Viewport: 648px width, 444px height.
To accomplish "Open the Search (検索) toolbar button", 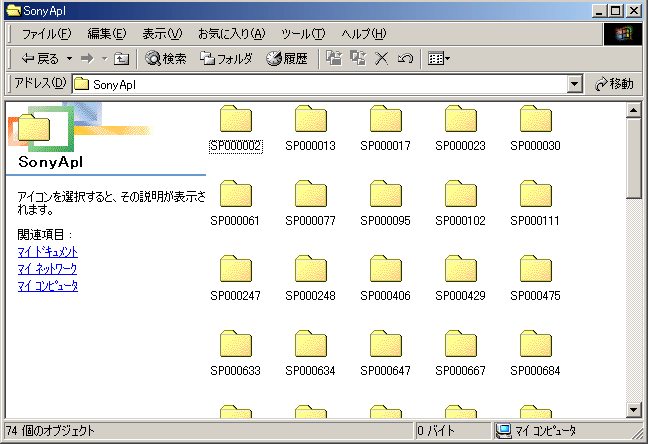I will (166, 59).
